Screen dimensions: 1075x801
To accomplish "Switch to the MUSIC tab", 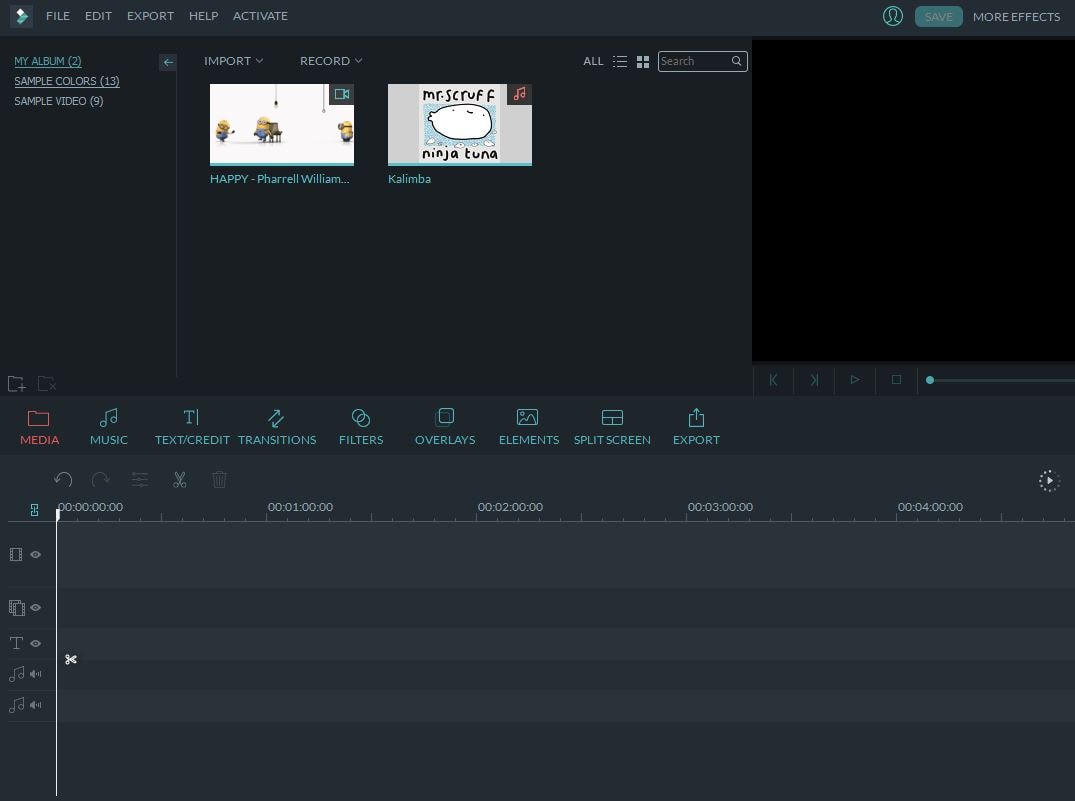I will pyautogui.click(x=108, y=427).
